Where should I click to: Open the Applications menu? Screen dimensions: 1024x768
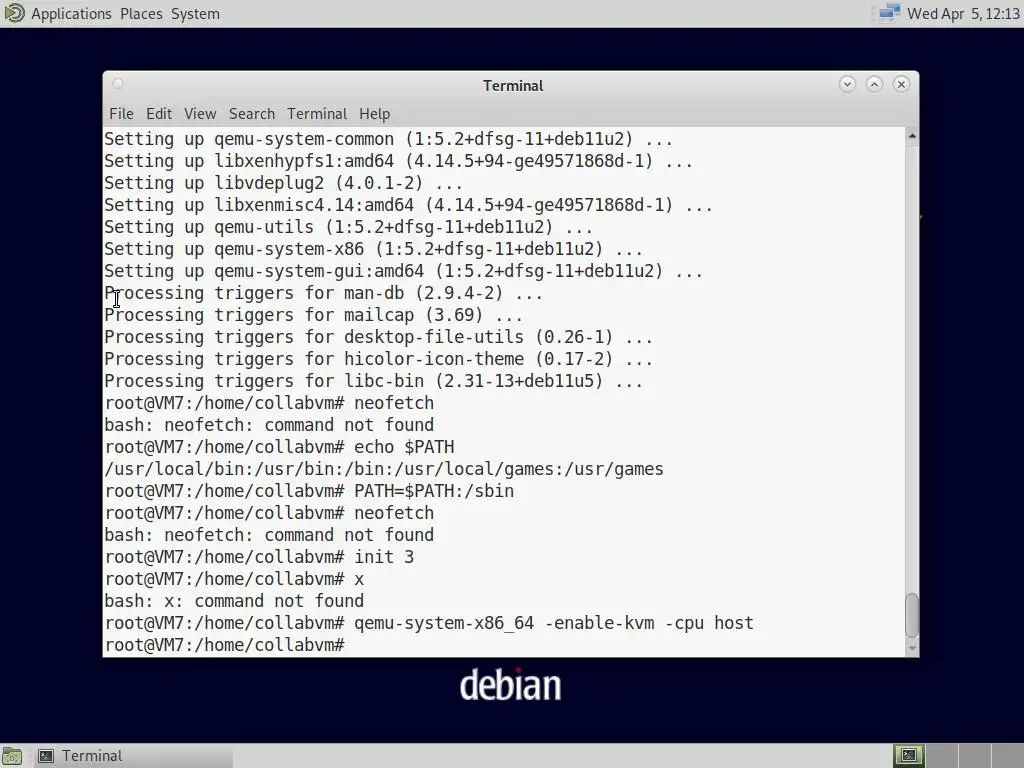pos(71,14)
